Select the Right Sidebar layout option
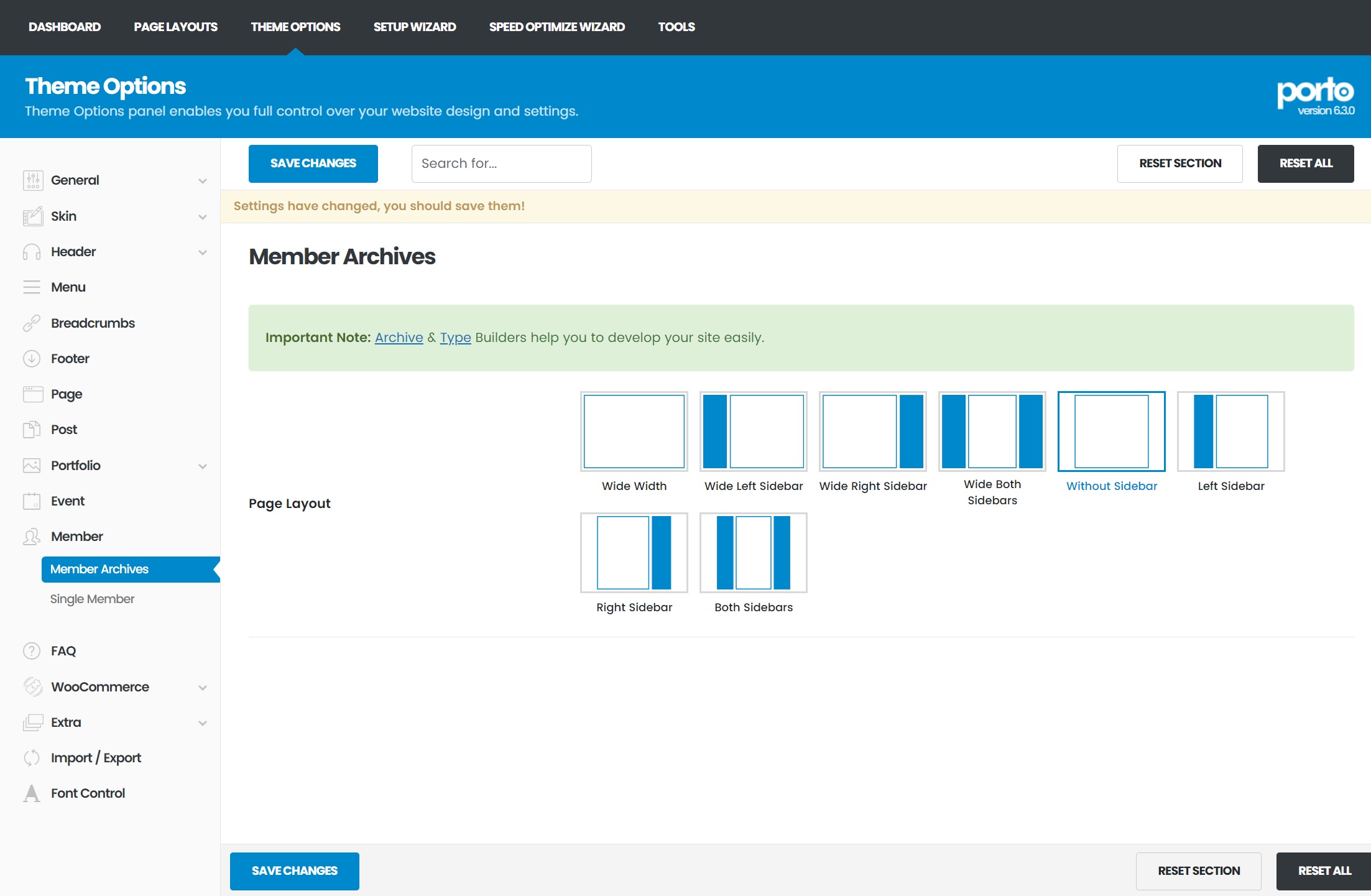Viewport: 1371px width, 896px height. pos(634,553)
